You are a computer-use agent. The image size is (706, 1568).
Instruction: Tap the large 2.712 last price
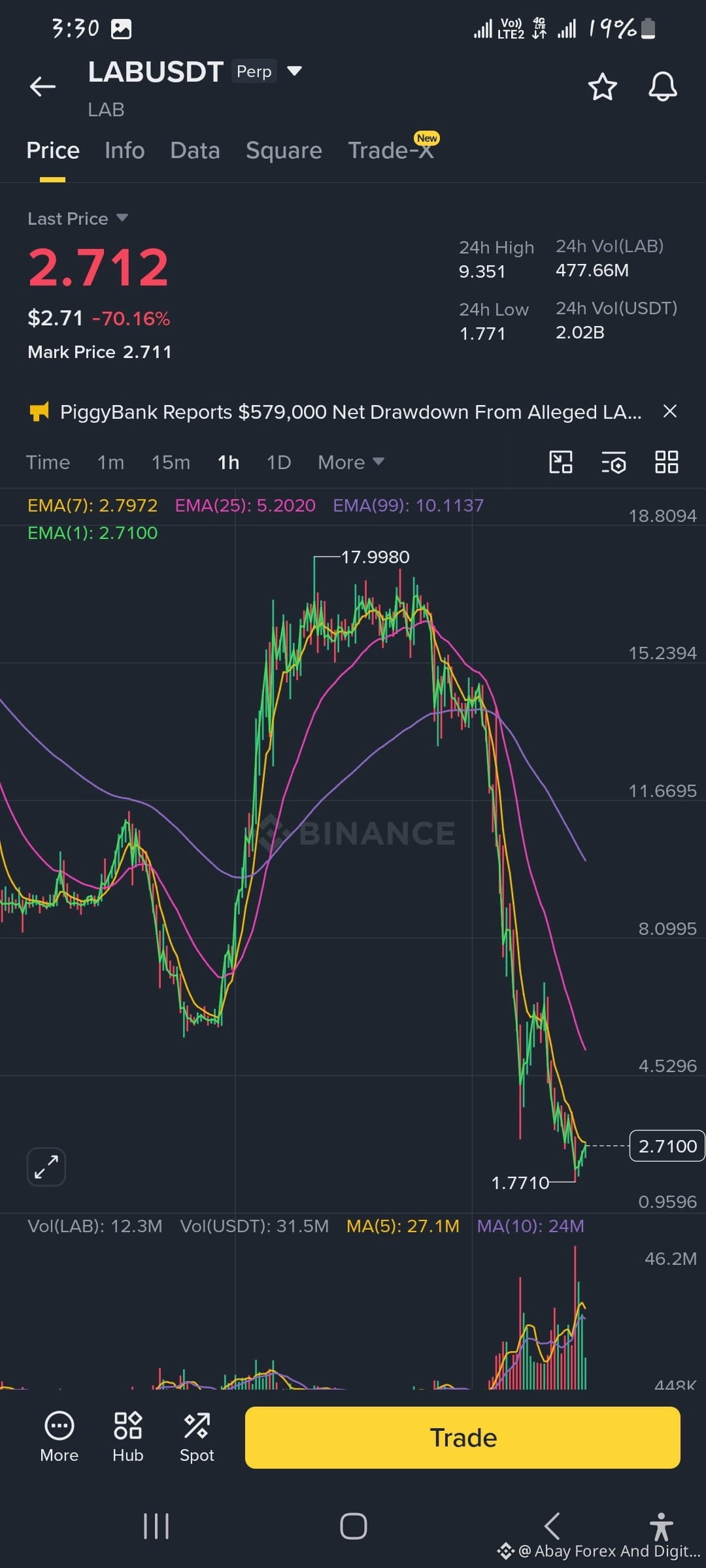98,267
